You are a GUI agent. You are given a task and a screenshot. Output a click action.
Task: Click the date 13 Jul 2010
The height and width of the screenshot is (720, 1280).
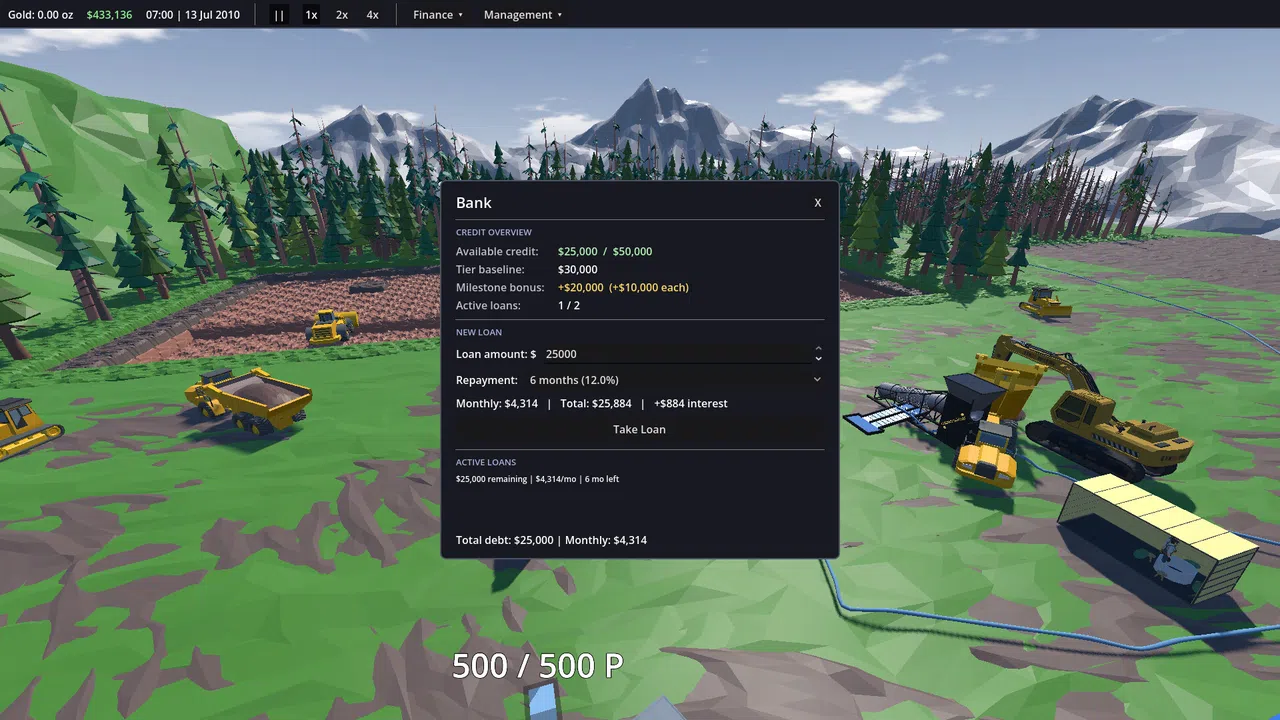point(212,15)
